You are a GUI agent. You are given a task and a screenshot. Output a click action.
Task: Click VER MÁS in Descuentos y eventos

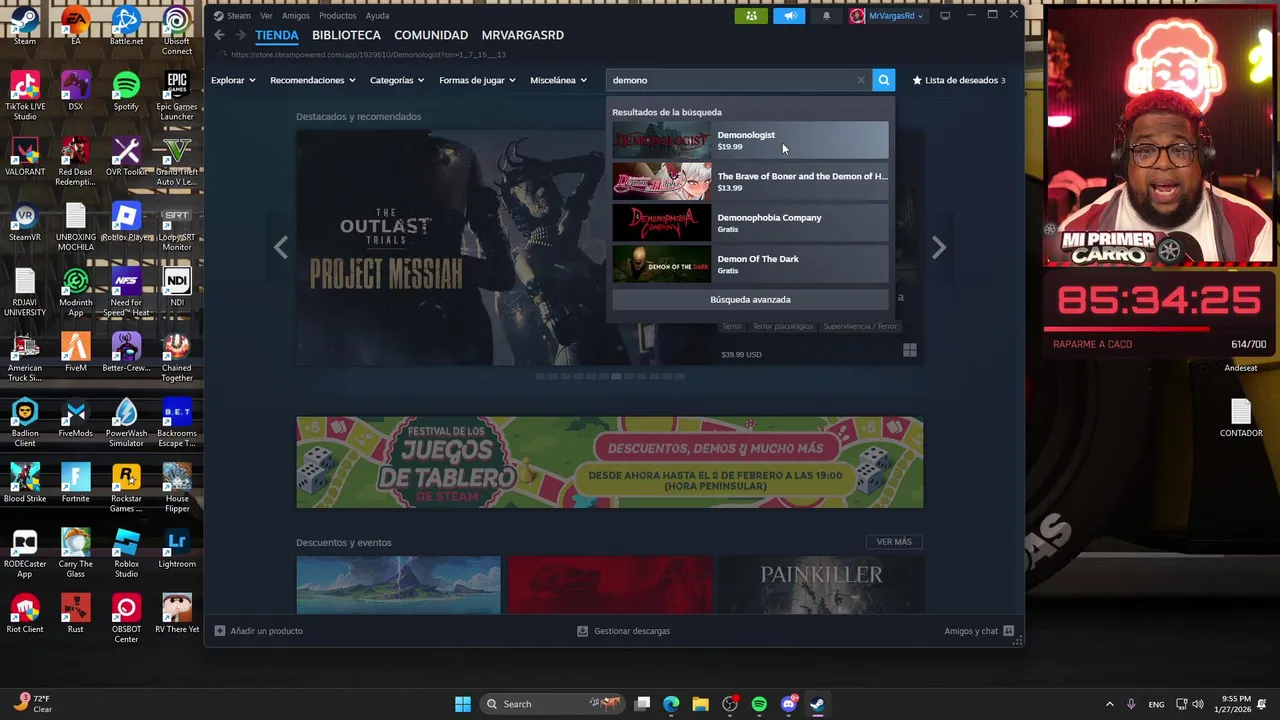tap(894, 542)
